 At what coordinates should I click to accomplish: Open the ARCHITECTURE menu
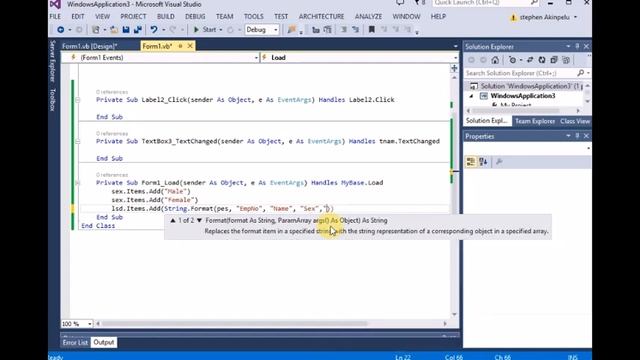(321, 16)
